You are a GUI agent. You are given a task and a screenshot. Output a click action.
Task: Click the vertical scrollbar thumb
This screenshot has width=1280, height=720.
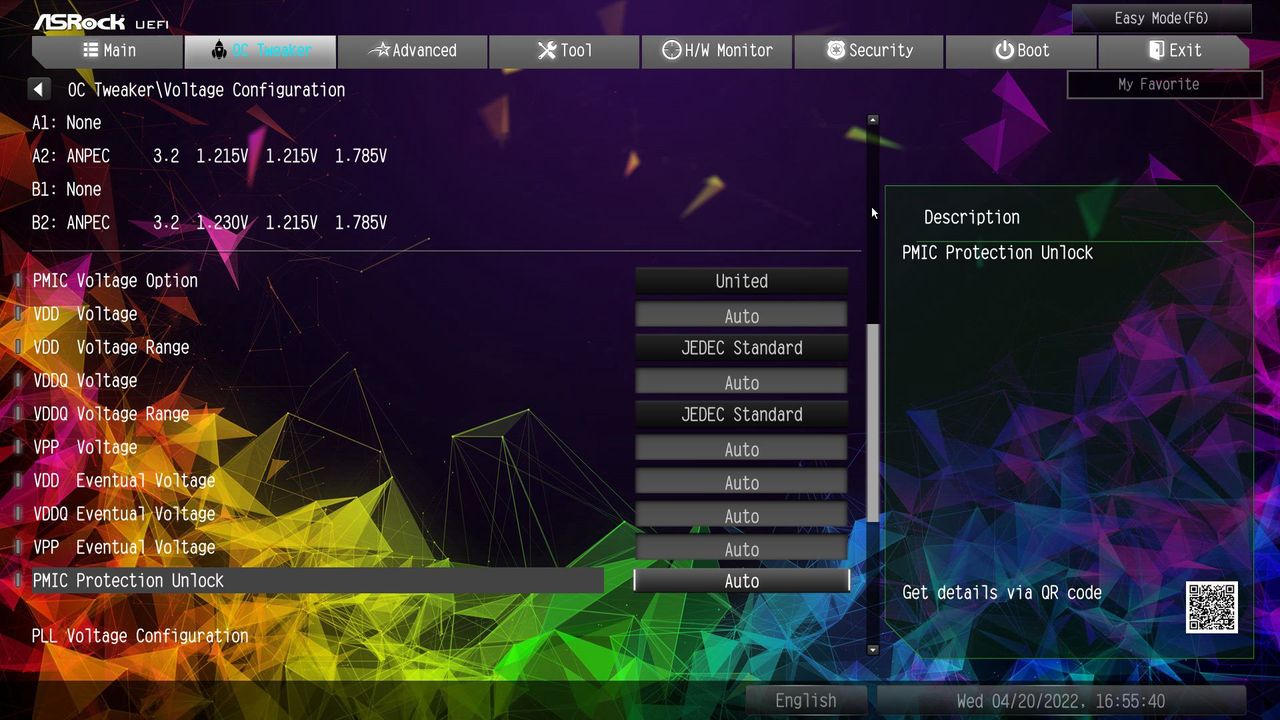tap(873, 422)
